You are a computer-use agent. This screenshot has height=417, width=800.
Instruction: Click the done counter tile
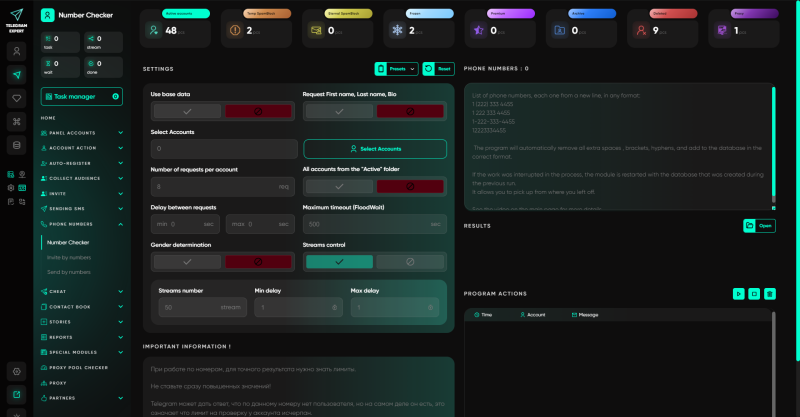(x=104, y=67)
